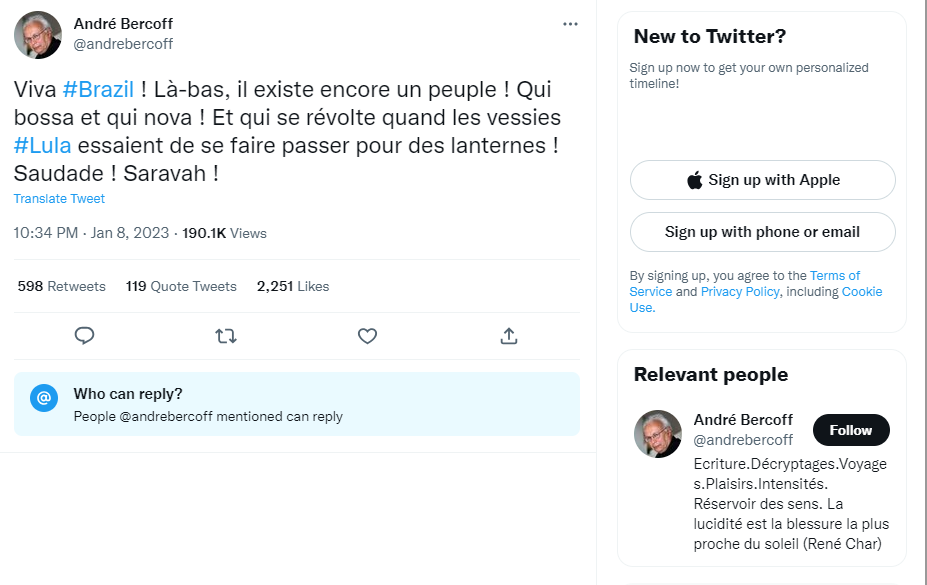View the 2,251 Likes list
Screen dimensions: 927x585
coord(293,286)
